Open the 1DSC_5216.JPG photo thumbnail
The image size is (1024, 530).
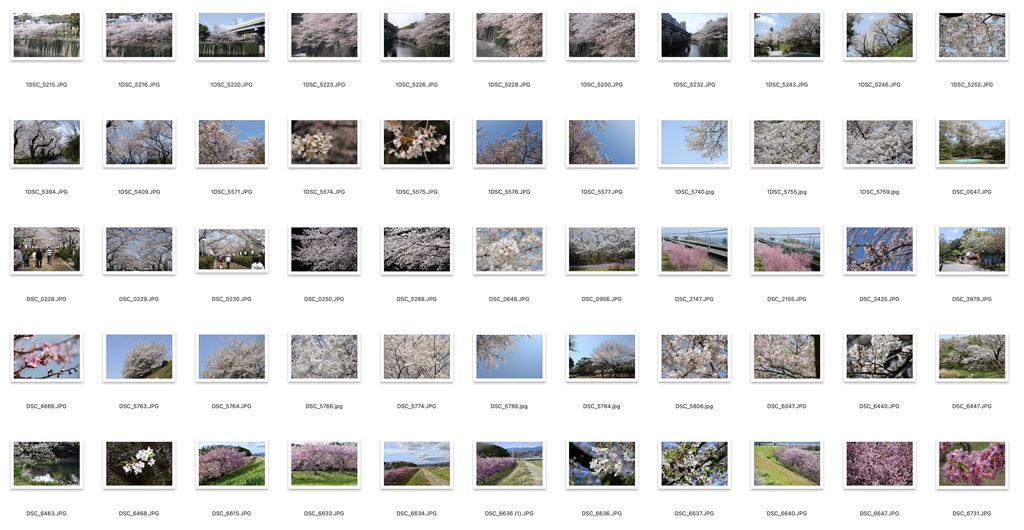(139, 35)
